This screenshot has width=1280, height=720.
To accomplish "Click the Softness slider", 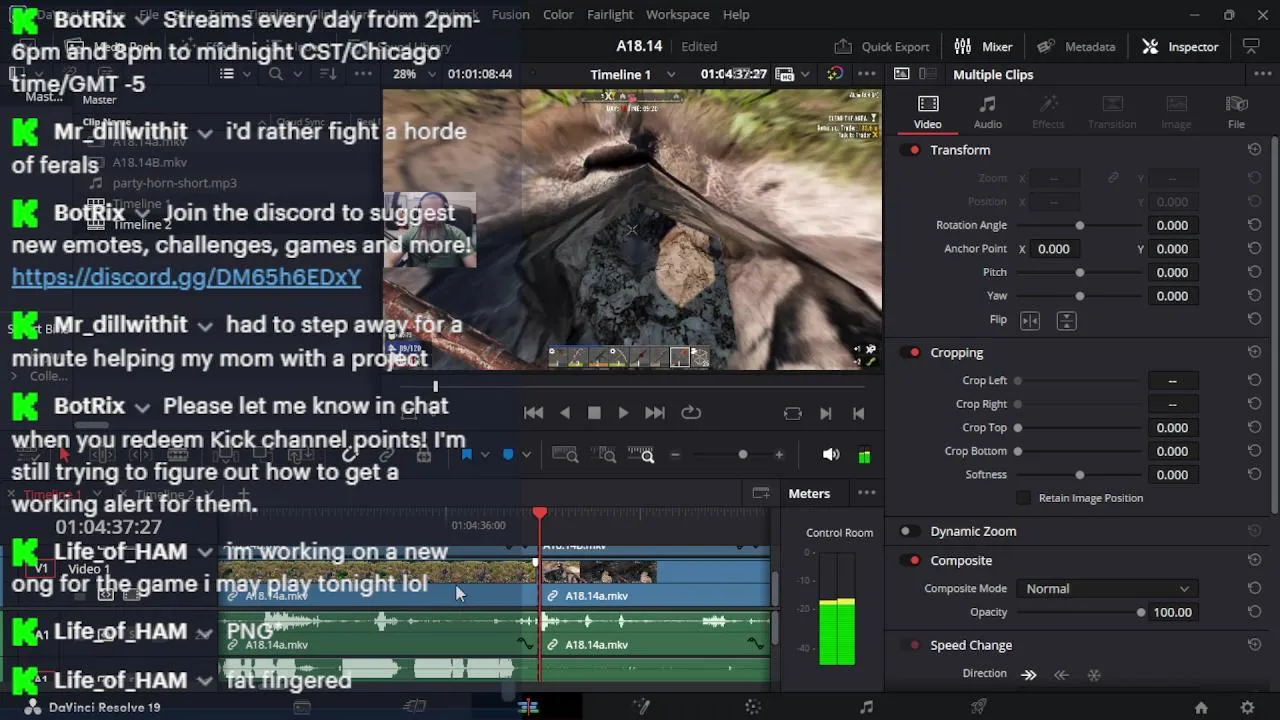I will [1080, 475].
